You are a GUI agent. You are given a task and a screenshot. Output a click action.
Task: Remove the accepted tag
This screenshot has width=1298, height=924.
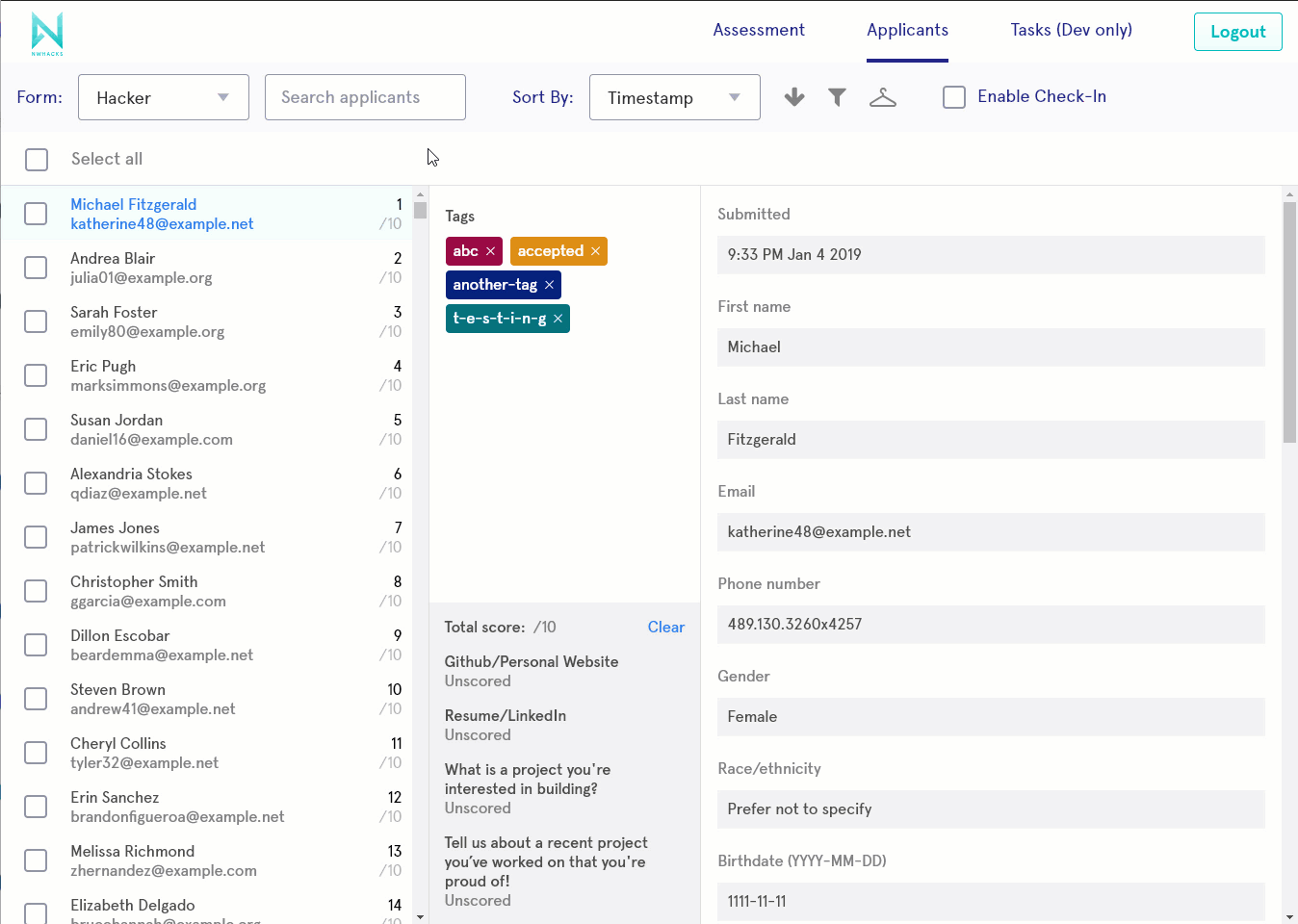pos(595,251)
